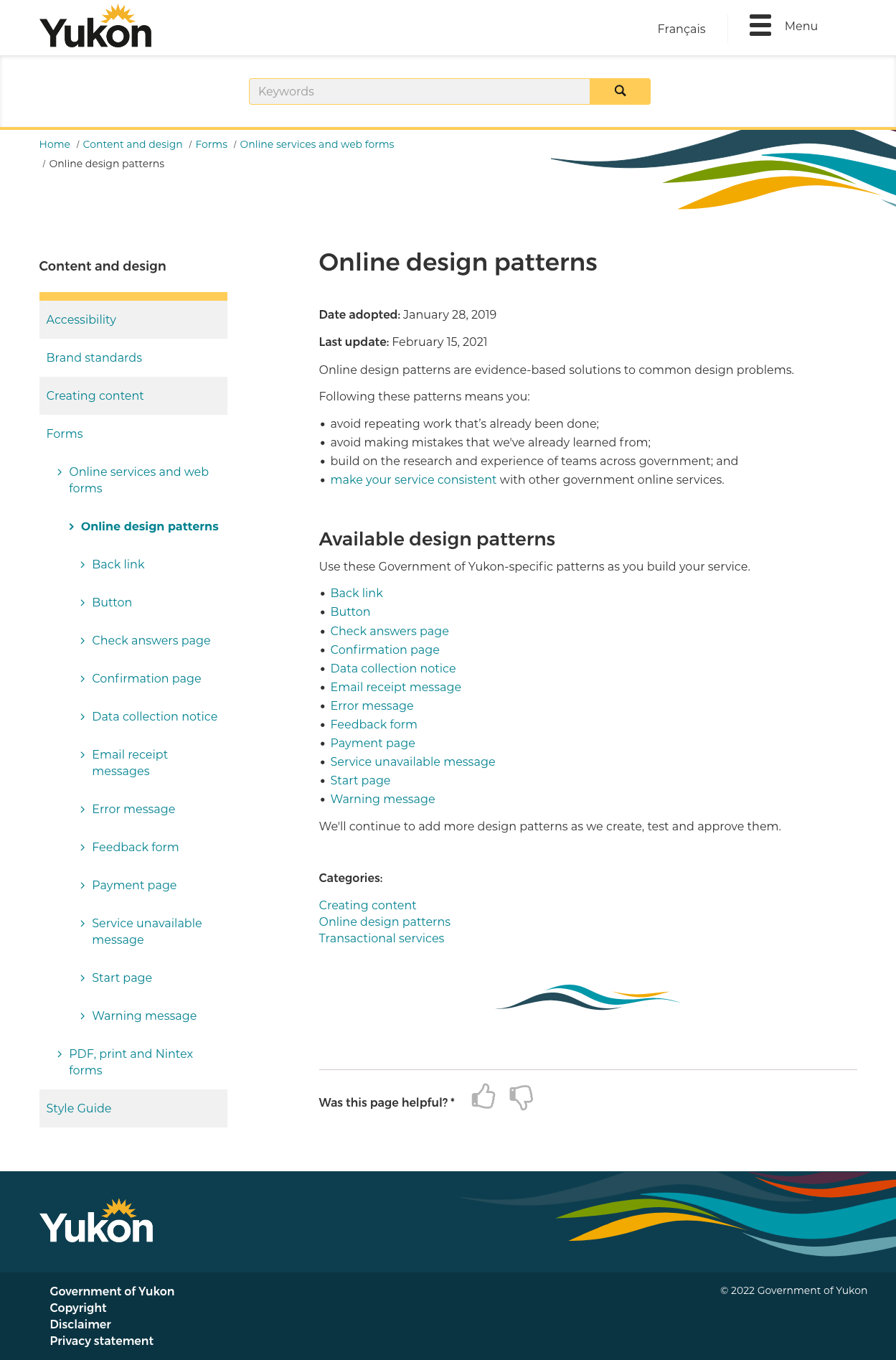Expand PDF, print and Nintex forms item

[x=131, y=1061]
